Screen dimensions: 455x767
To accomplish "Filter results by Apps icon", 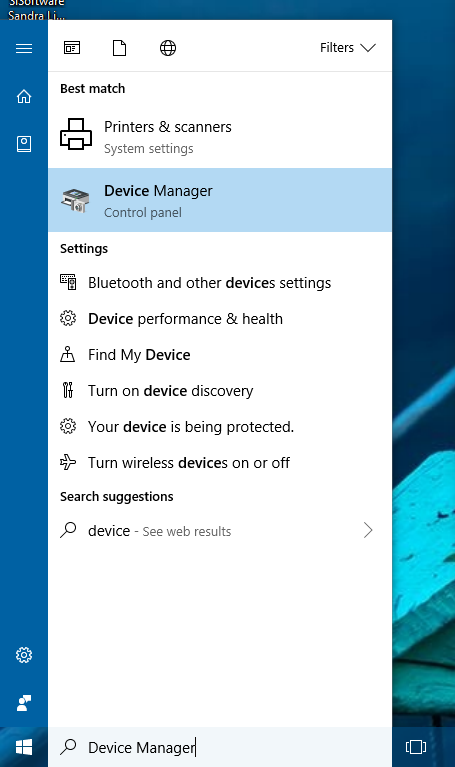I will (x=72, y=48).
